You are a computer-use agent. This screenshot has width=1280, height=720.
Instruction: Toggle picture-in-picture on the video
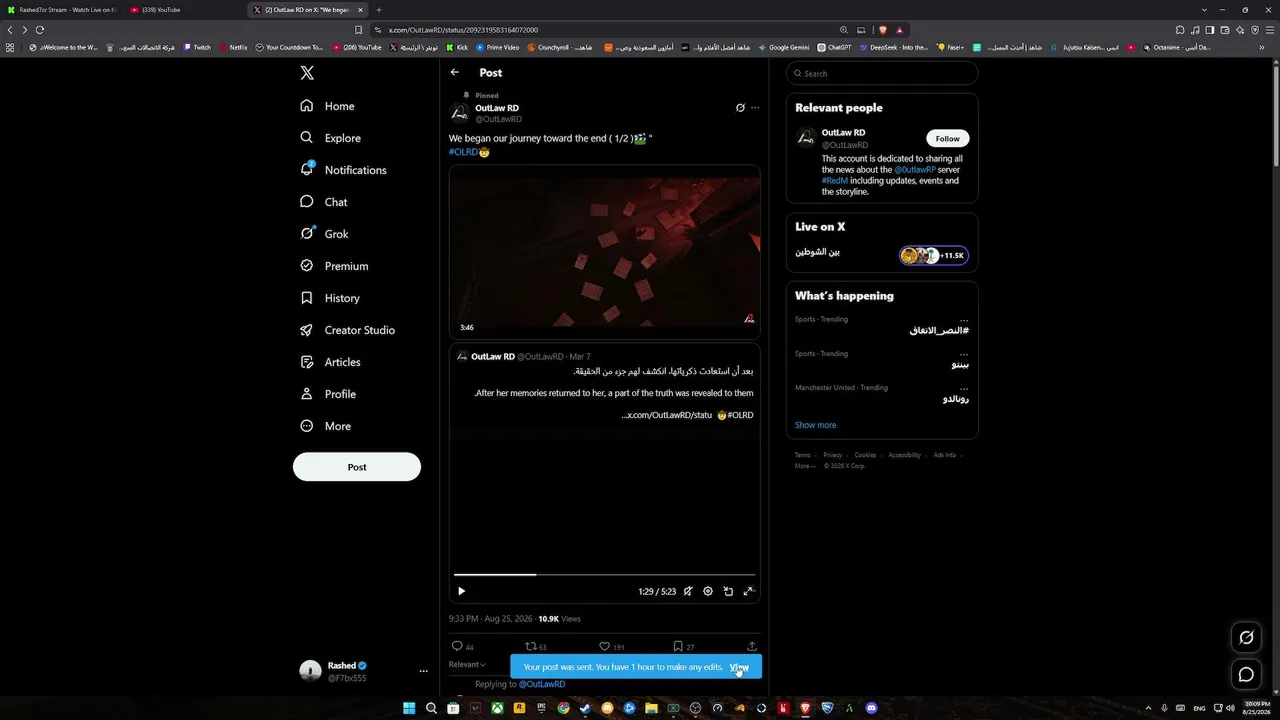728,591
